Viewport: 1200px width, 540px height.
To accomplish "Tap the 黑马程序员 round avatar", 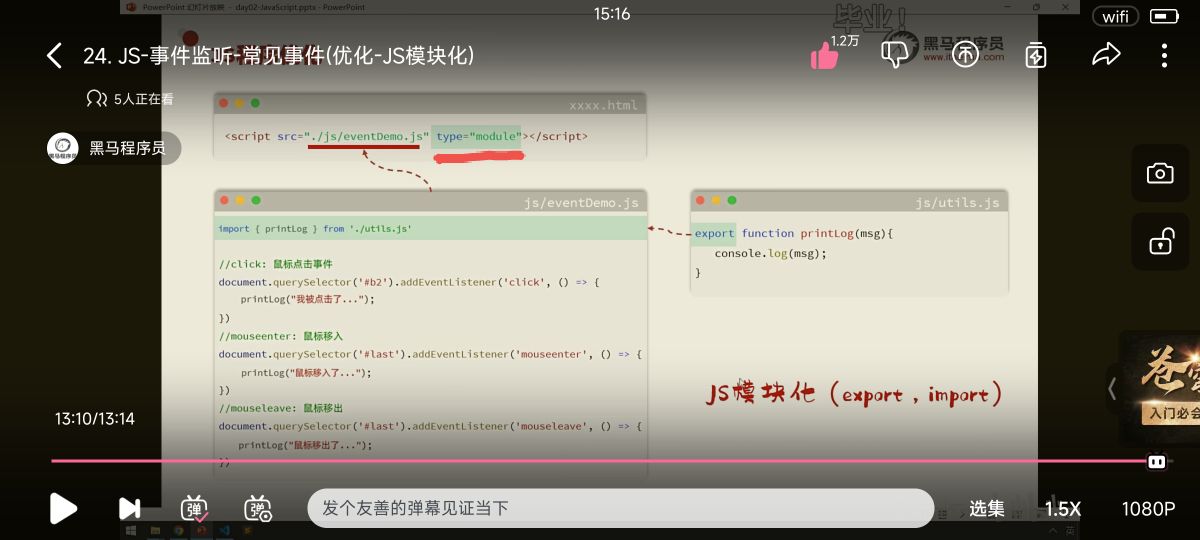I will (x=63, y=148).
